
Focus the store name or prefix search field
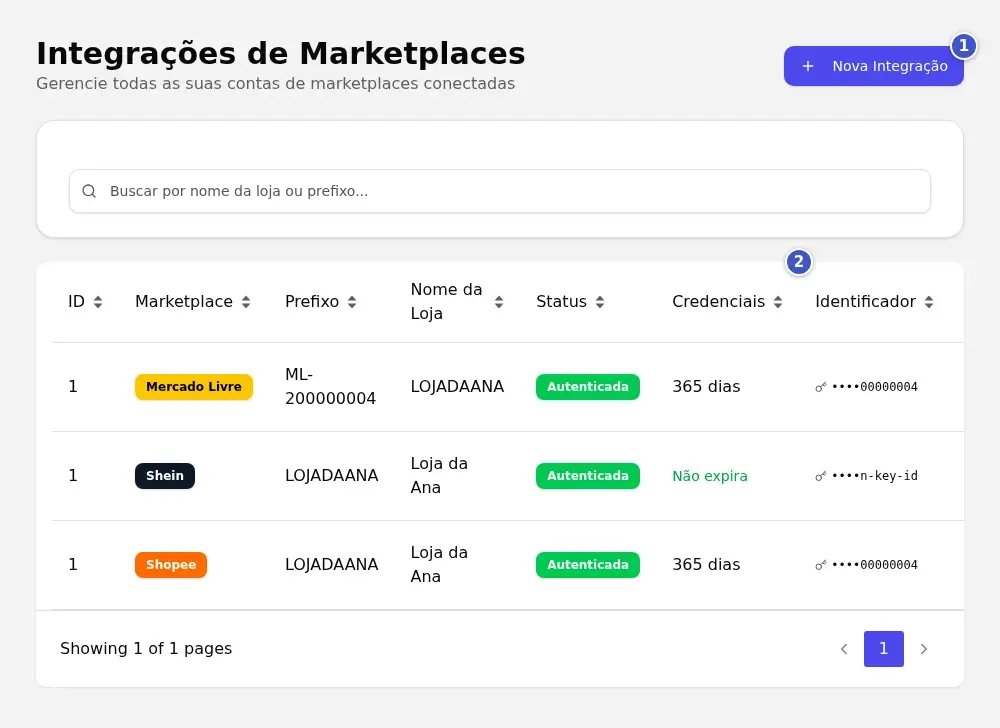pos(499,191)
